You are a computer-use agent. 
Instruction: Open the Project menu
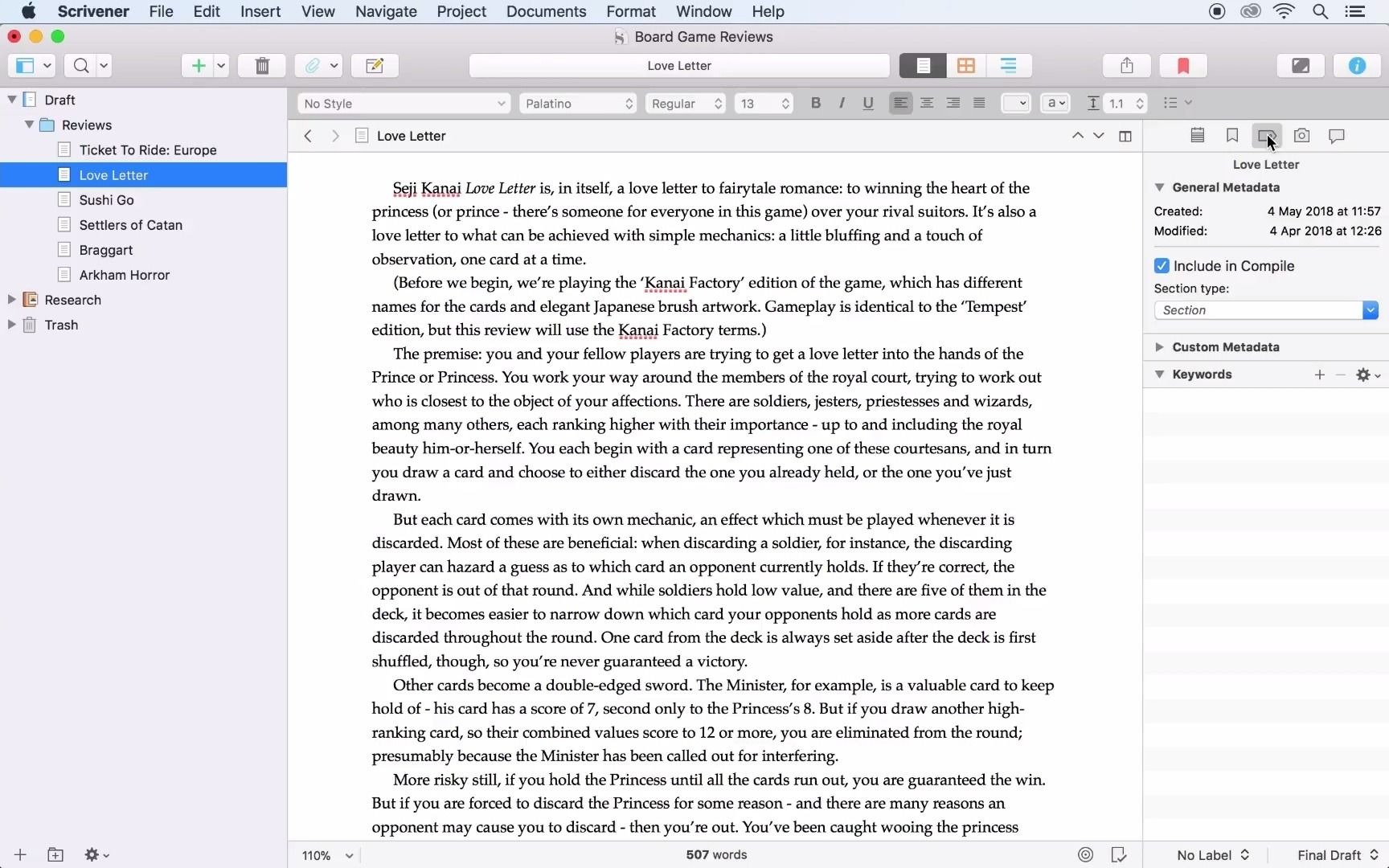[x=461, y=11]
